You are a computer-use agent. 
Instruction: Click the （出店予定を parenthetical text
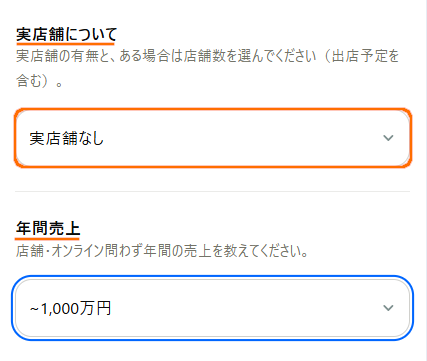click(x=358, y=56)
